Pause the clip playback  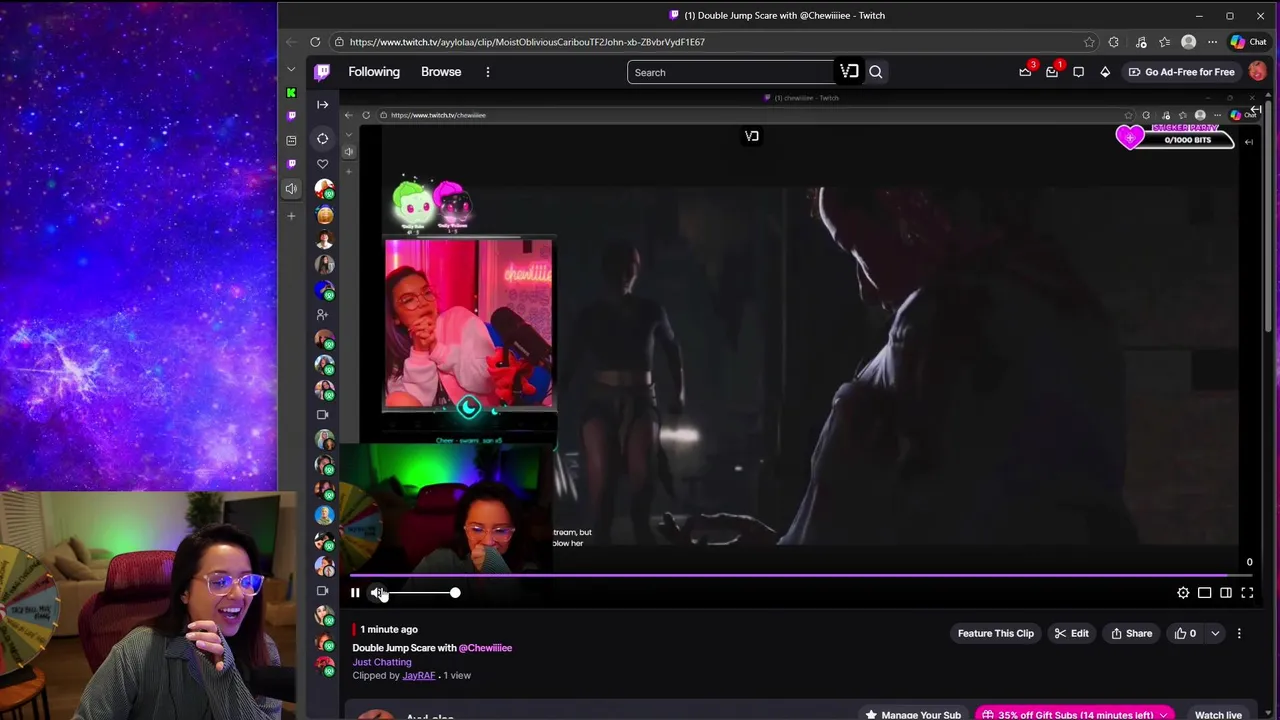pos(355,593)
